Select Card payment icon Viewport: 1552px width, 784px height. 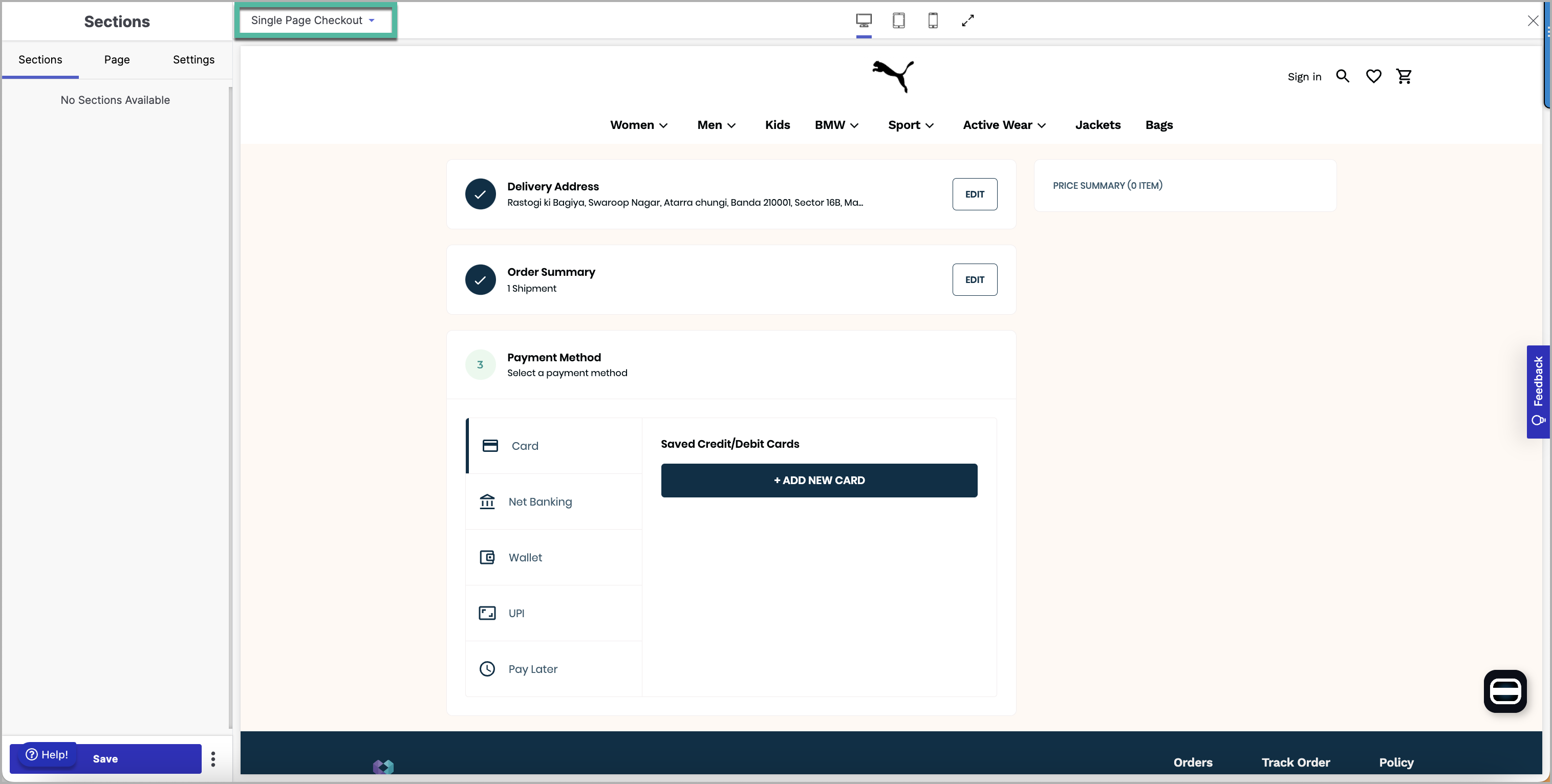(x=490, y=446)
